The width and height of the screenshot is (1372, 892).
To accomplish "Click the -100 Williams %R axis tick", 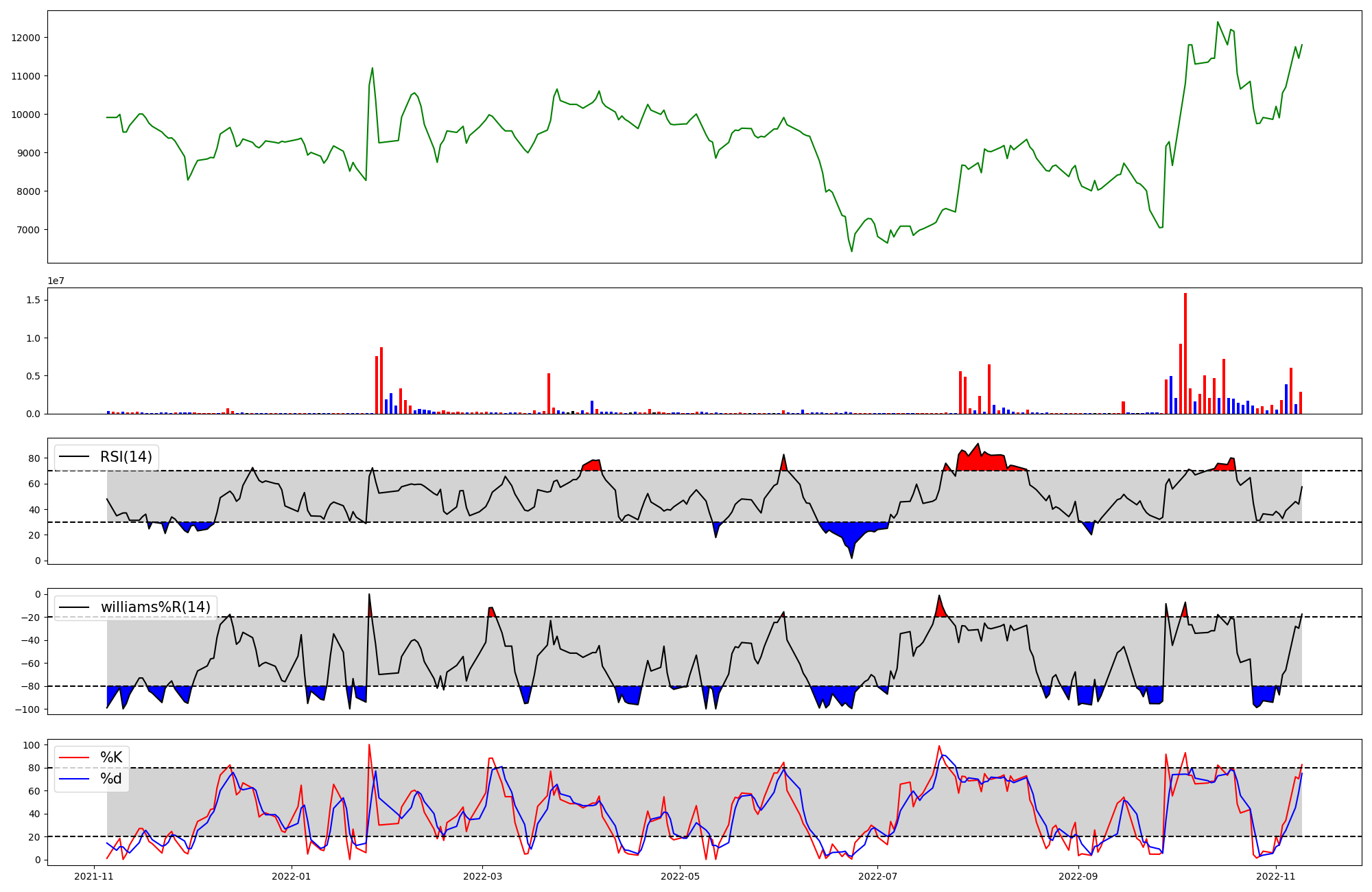I will pyautogui.click(x=28, y=709).
